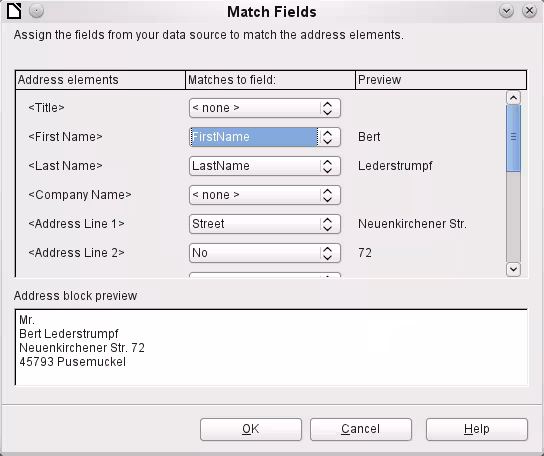Open the First Name field dropdown
The image size is (544, 456).
click(265, 137)
